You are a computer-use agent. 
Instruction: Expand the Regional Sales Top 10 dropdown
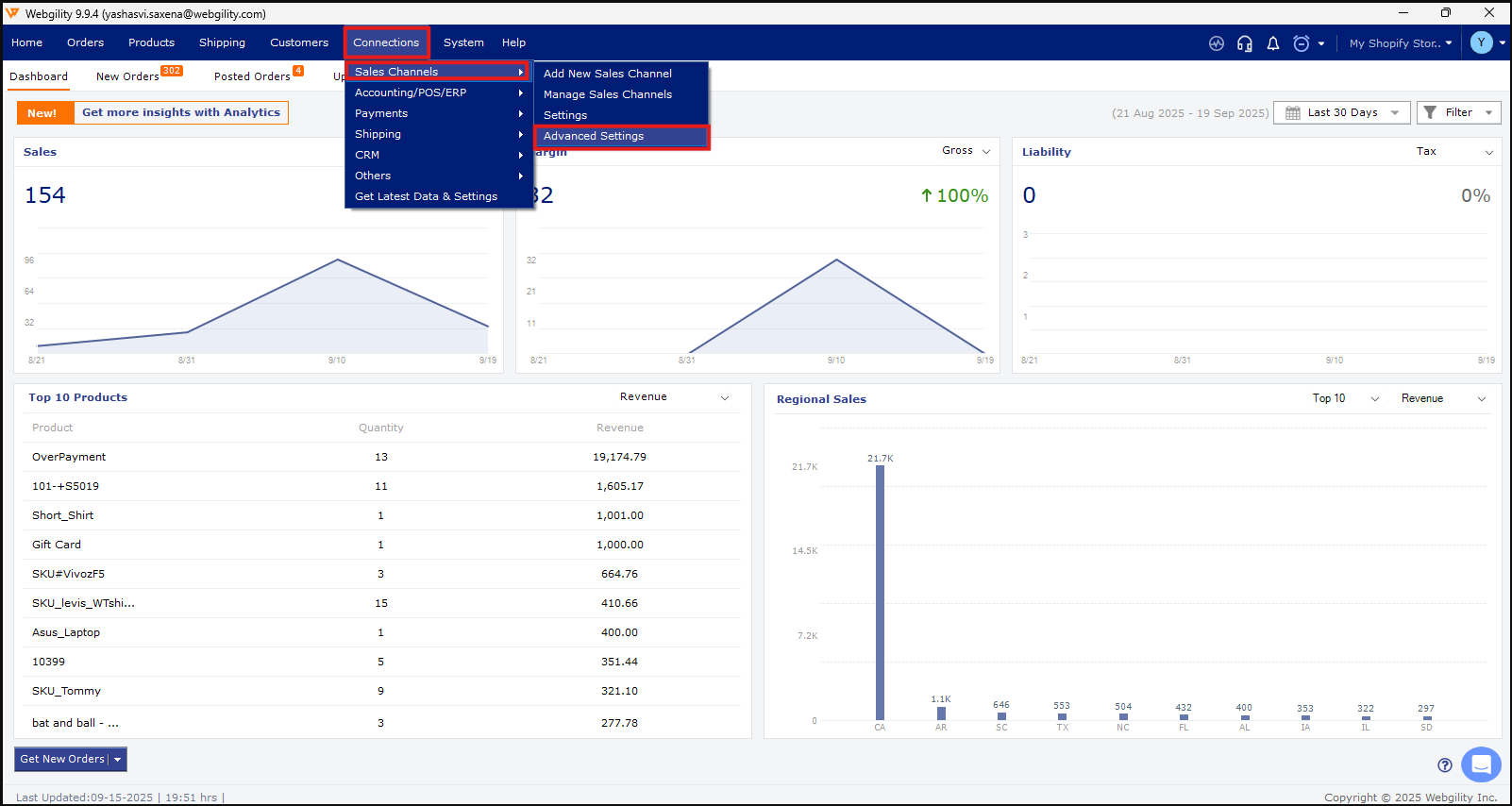[x=1345, y=398]
